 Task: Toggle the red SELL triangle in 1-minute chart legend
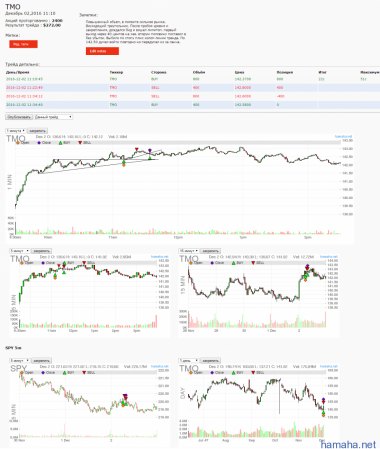tap(85, 143)
